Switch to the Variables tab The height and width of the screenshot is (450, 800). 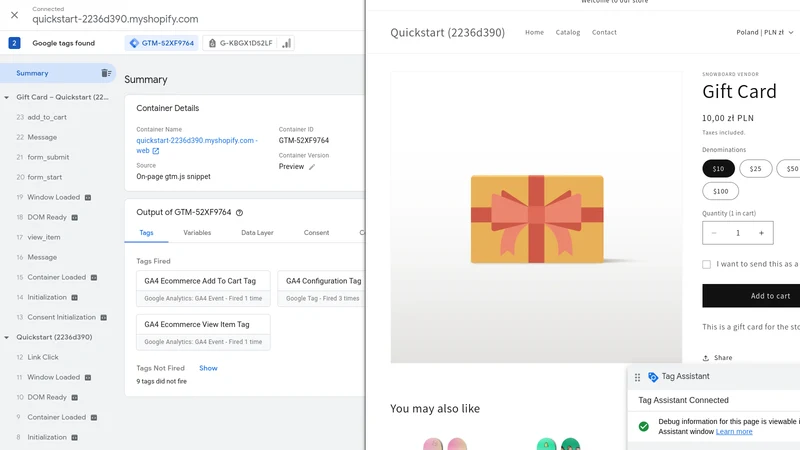[197, 233]
